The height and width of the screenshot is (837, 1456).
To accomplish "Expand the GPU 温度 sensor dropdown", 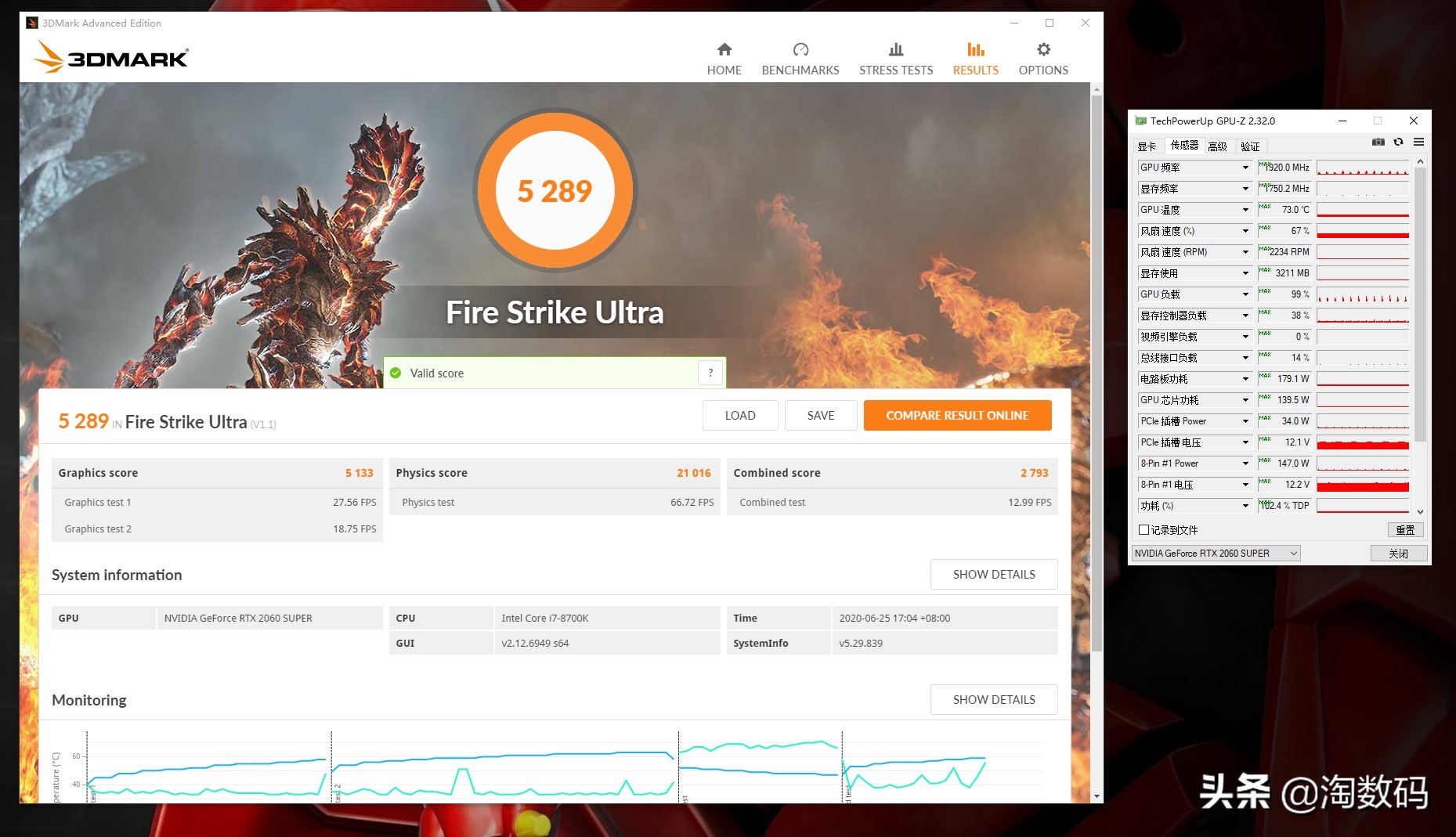I will click(x=1245, y=210).
